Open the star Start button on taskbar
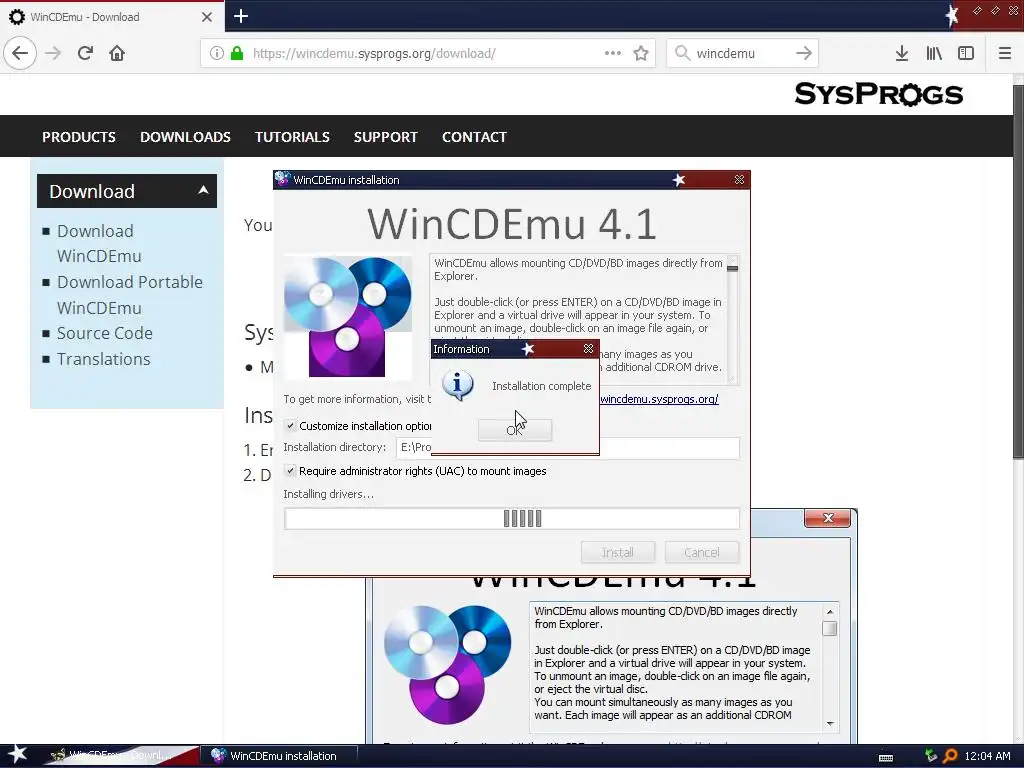 (x=17, y=755)
